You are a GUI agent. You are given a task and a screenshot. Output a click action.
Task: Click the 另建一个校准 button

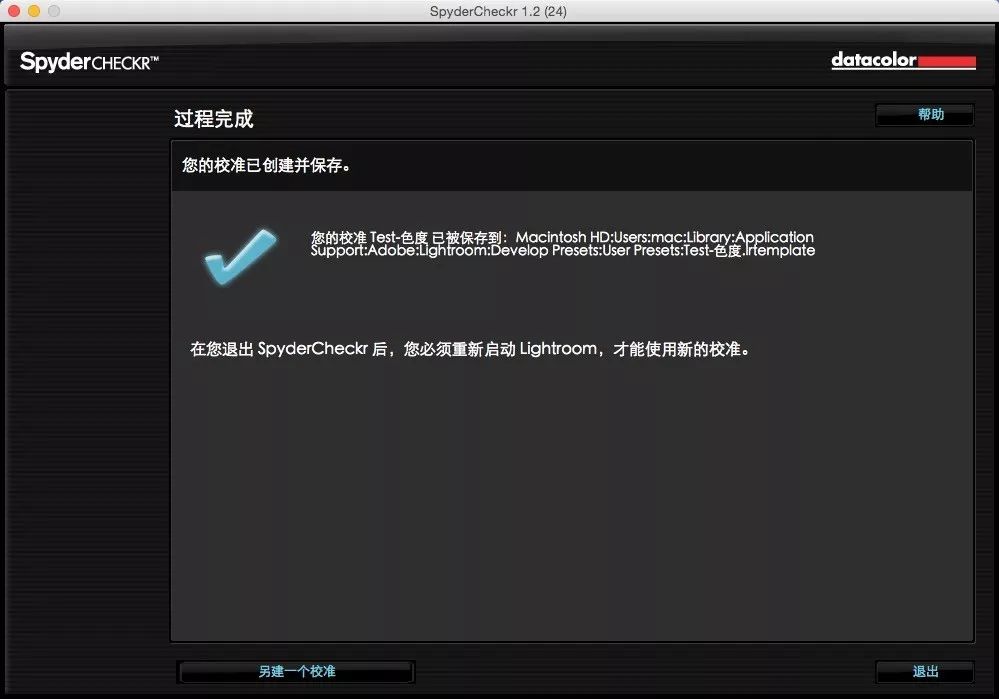(x=296, y=672)
